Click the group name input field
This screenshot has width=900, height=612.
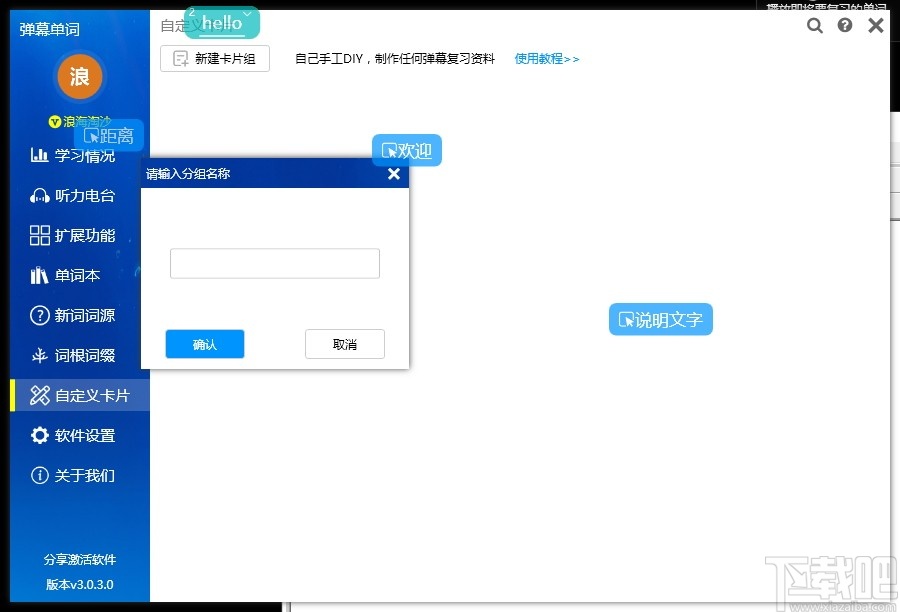coord(274,263)
